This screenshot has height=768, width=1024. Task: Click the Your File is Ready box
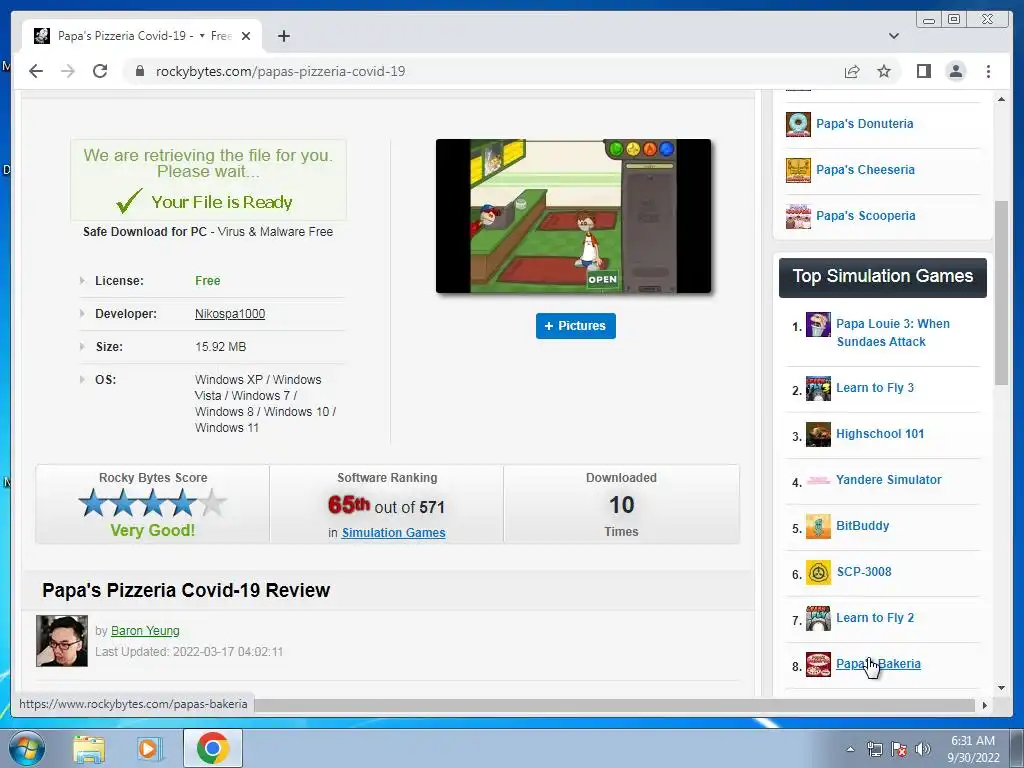(x=208, y=180)
